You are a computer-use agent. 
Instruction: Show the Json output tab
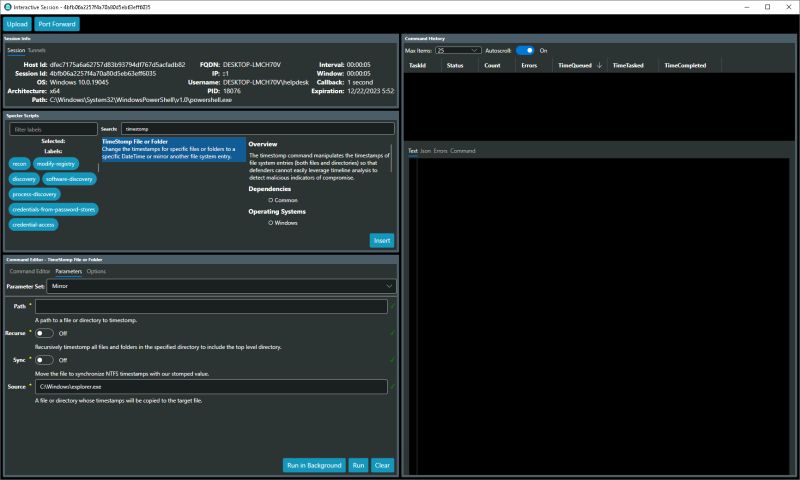[x=426, y=151]
